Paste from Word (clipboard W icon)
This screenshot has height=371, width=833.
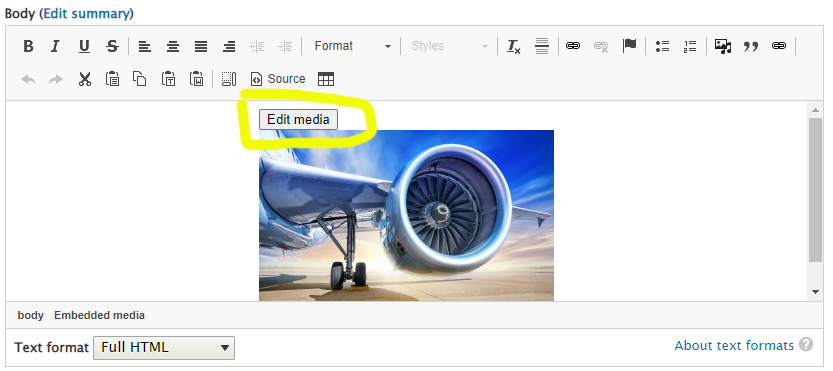tap(197, 79)
